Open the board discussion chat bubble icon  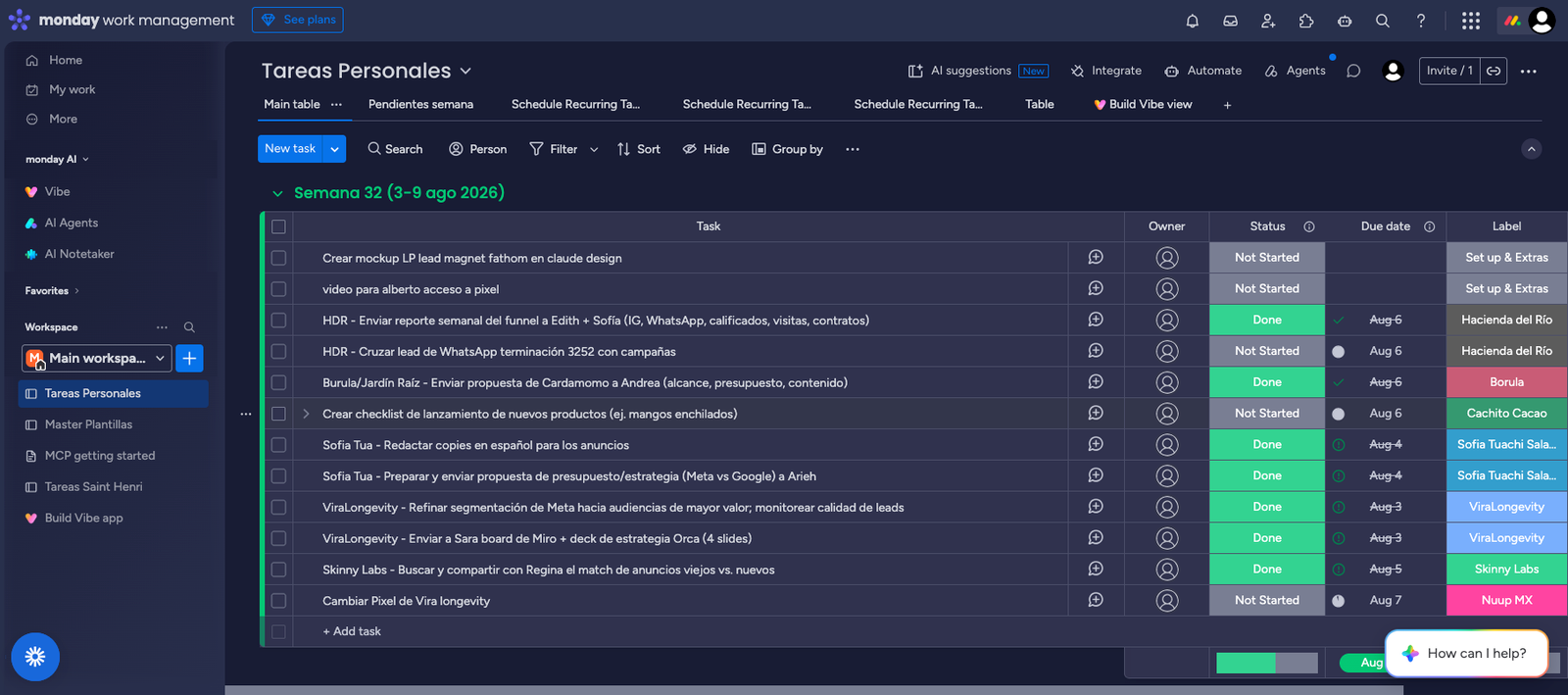tap(1353, 71)
